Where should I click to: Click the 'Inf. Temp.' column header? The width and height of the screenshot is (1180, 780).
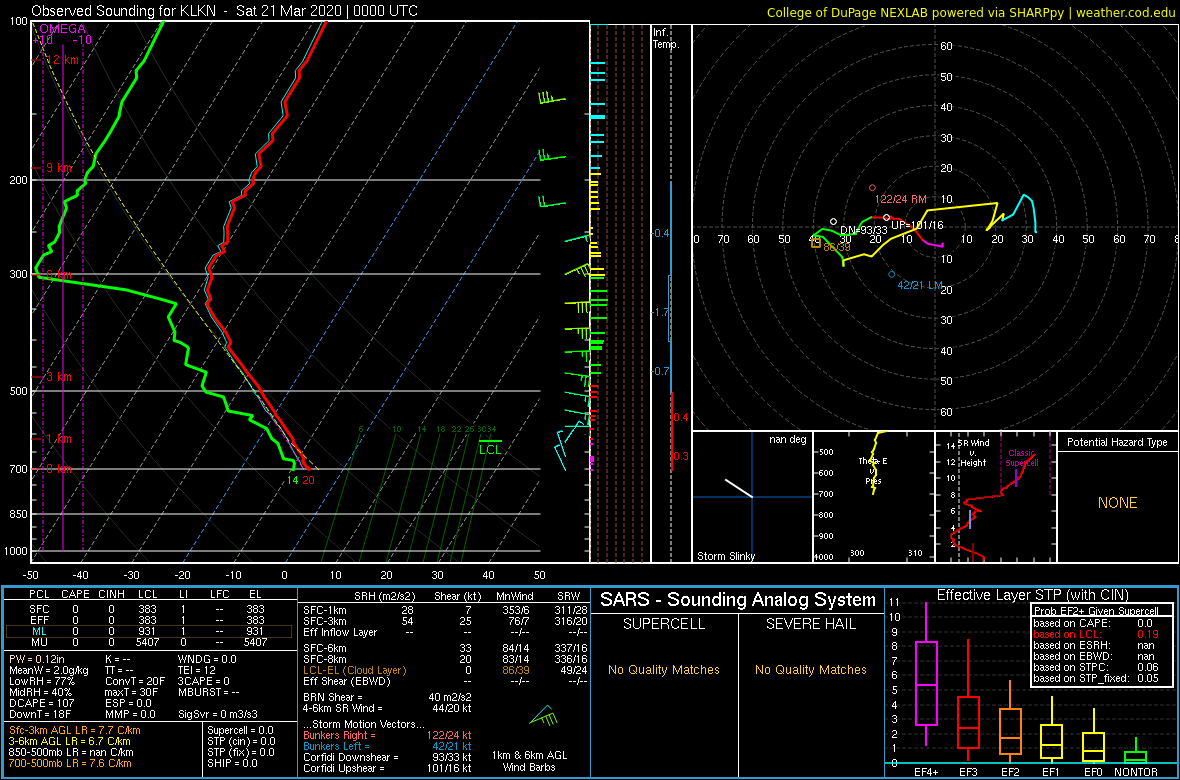pyautogui.click(x=667, y=39)
